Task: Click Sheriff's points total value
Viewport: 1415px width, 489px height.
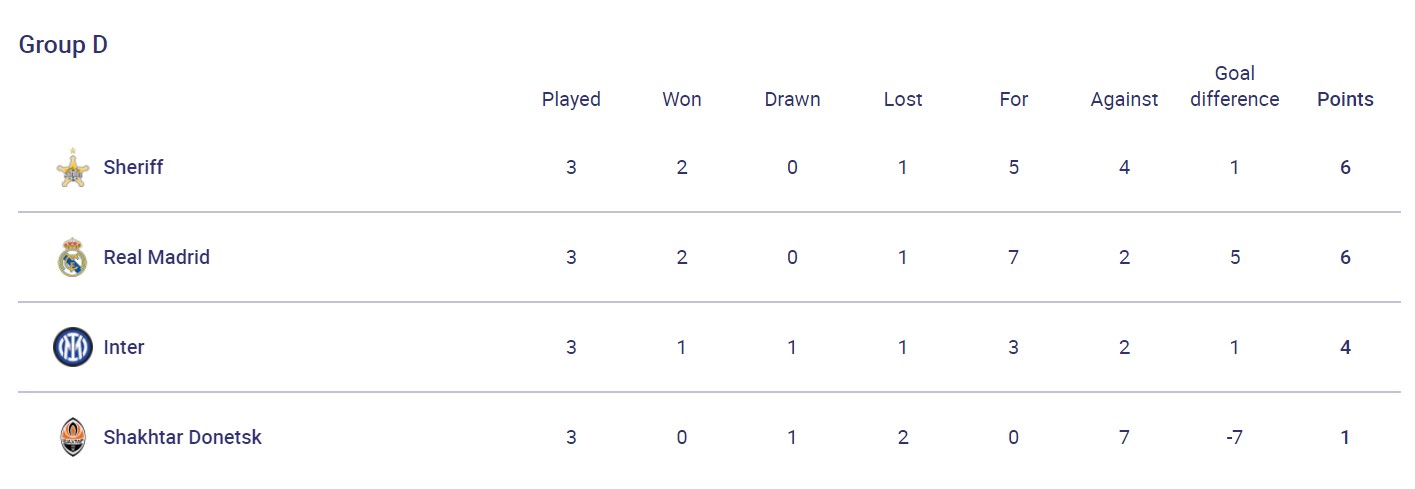Action: point(1345,168)
